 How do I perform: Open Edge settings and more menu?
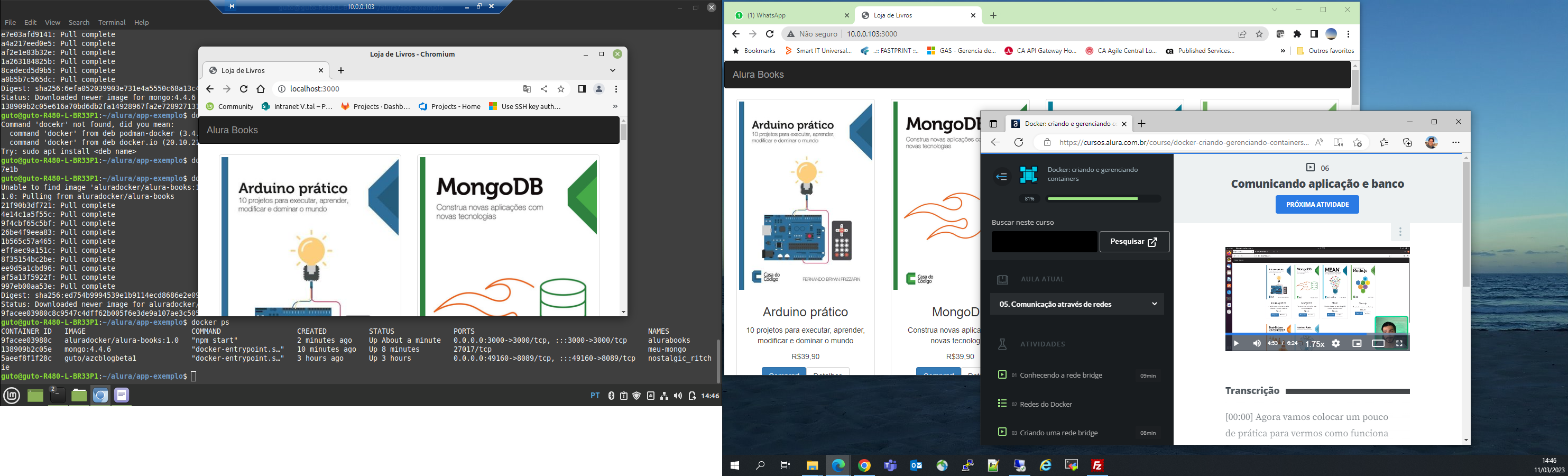[x=1456, y=142]
